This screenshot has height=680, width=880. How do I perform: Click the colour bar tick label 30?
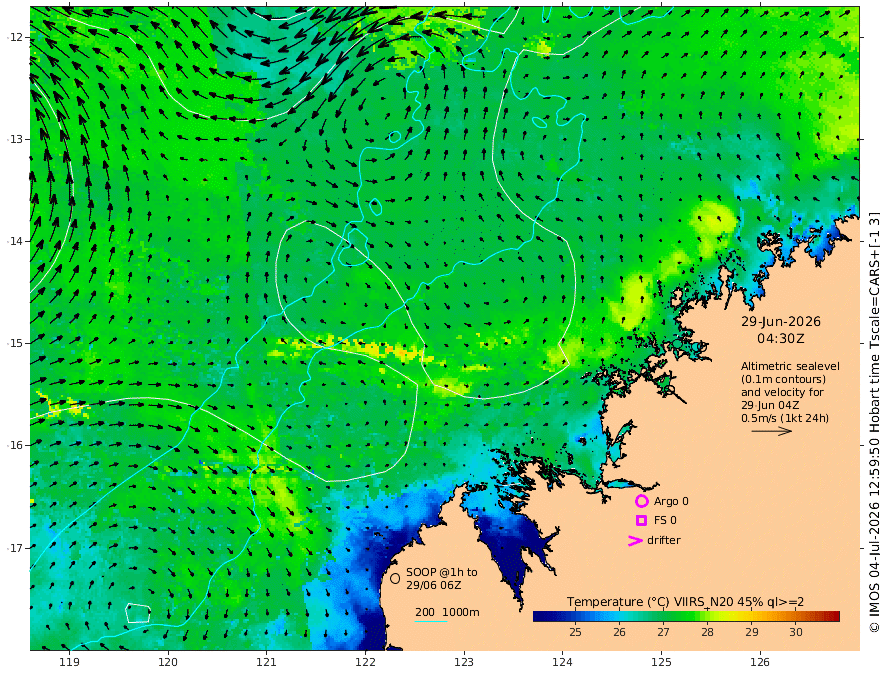[796, 632]
